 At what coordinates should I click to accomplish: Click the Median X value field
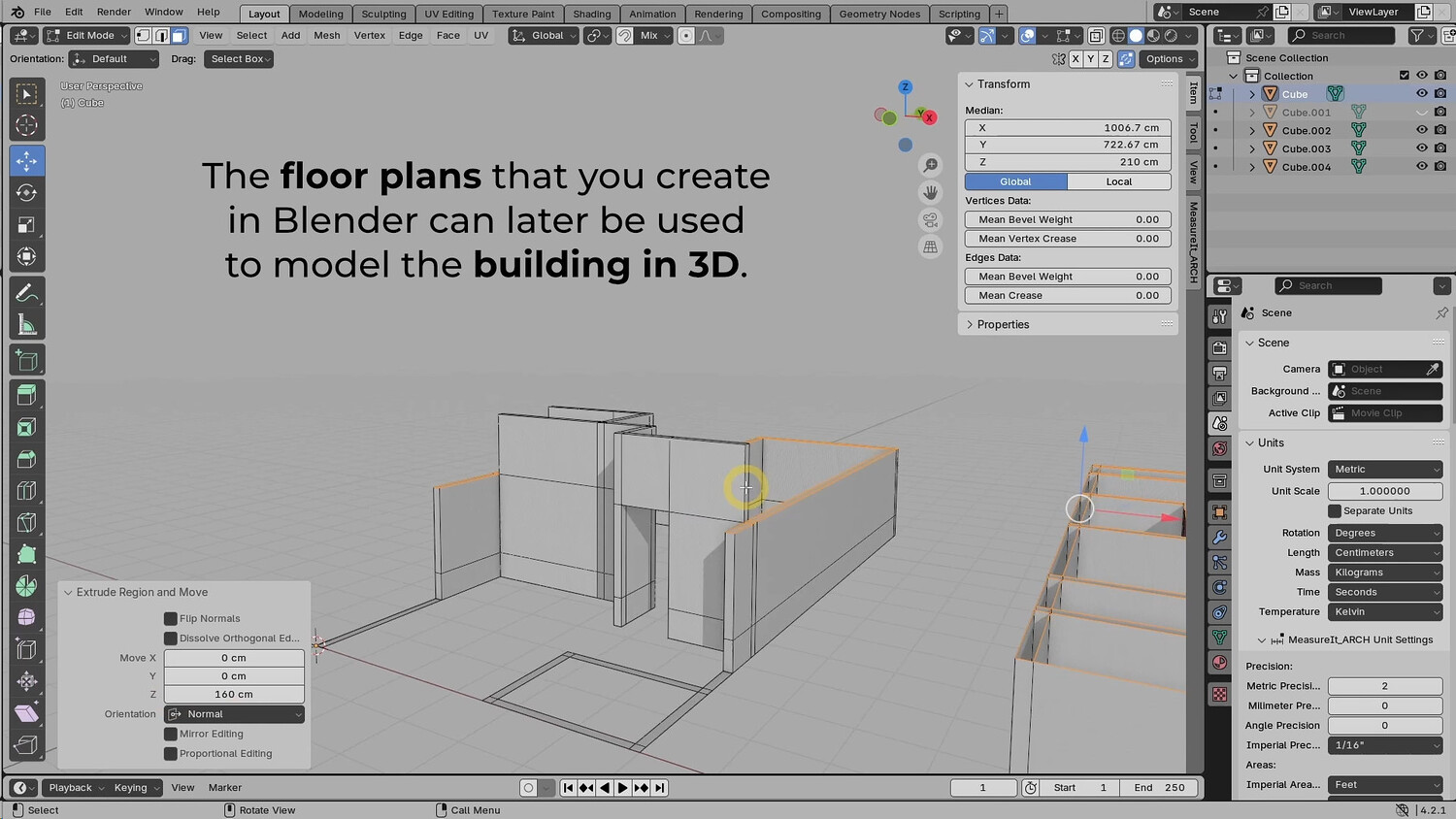1068,128
